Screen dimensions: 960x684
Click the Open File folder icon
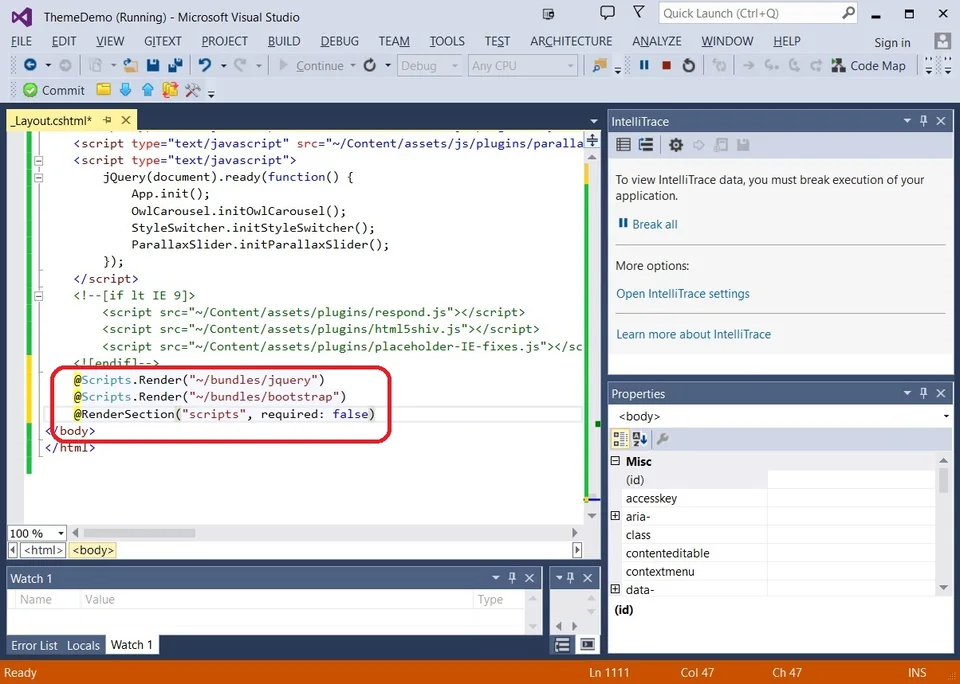(x=130, y=65)
